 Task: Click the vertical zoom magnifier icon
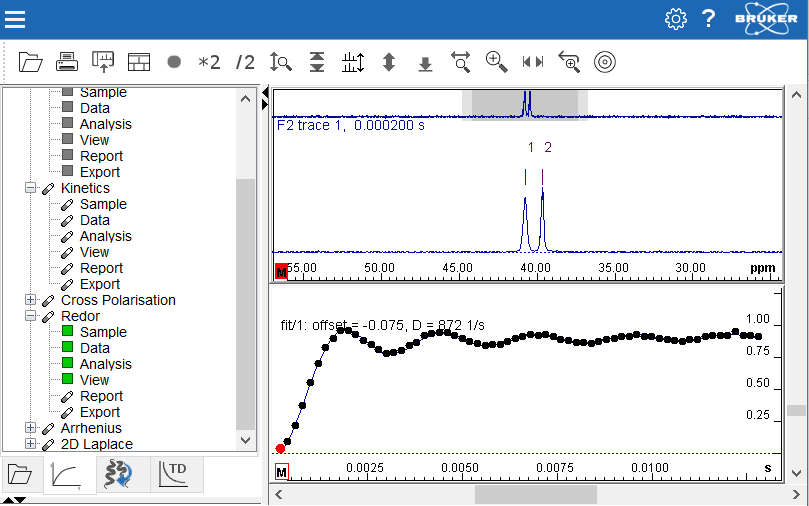pyautogui.click(x=281, y=62)
